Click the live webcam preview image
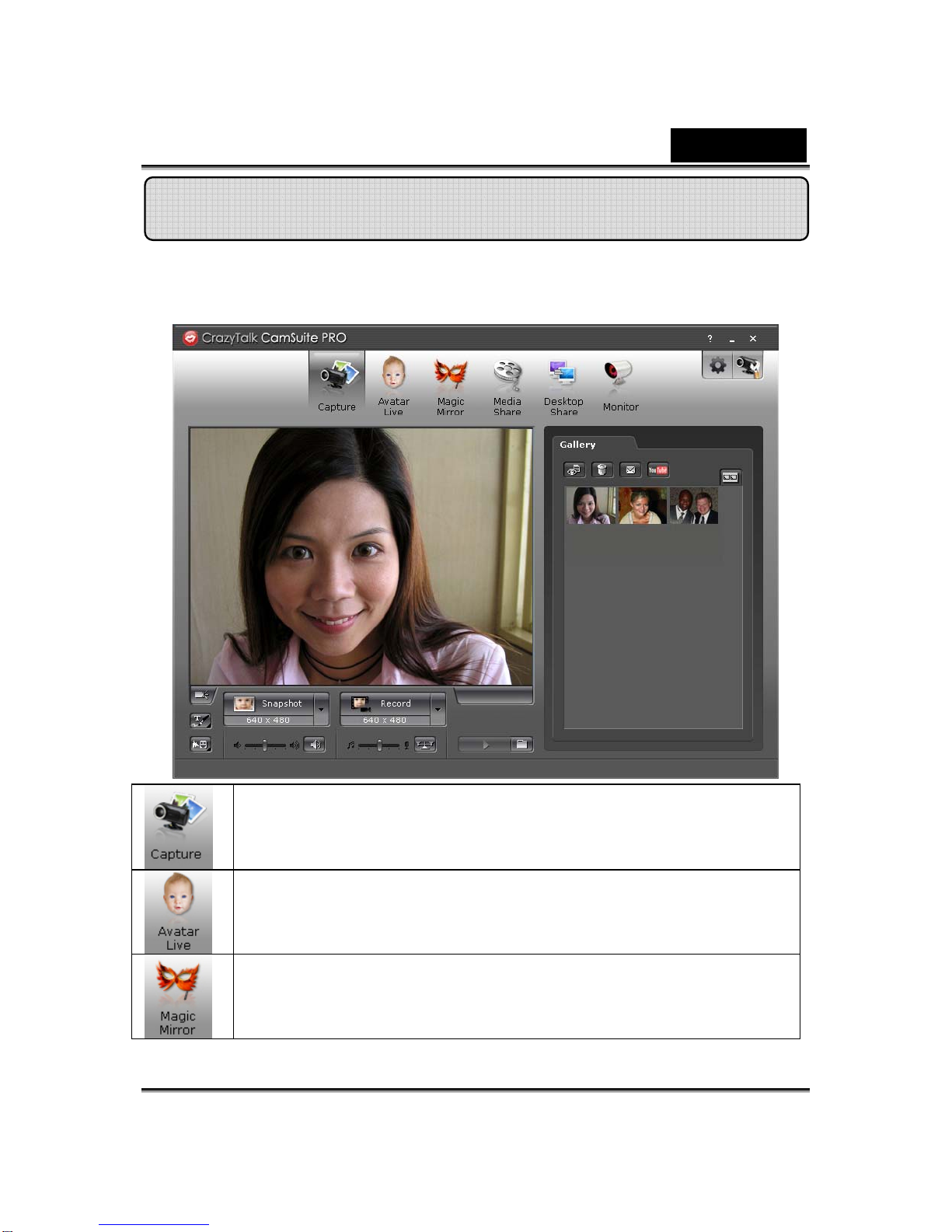 361,557
